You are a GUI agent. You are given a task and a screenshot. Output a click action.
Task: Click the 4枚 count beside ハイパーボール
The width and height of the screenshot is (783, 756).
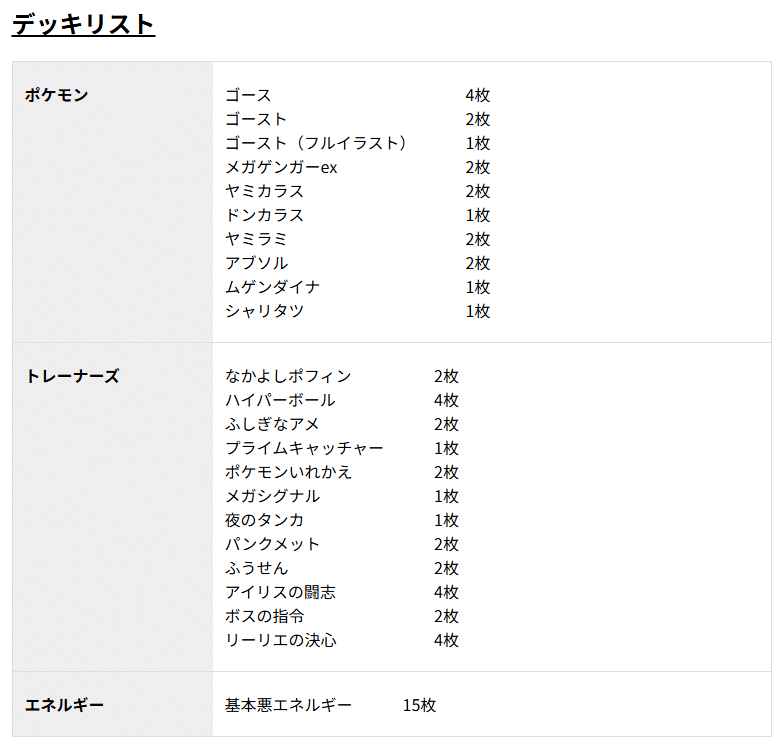coord(446,400)
